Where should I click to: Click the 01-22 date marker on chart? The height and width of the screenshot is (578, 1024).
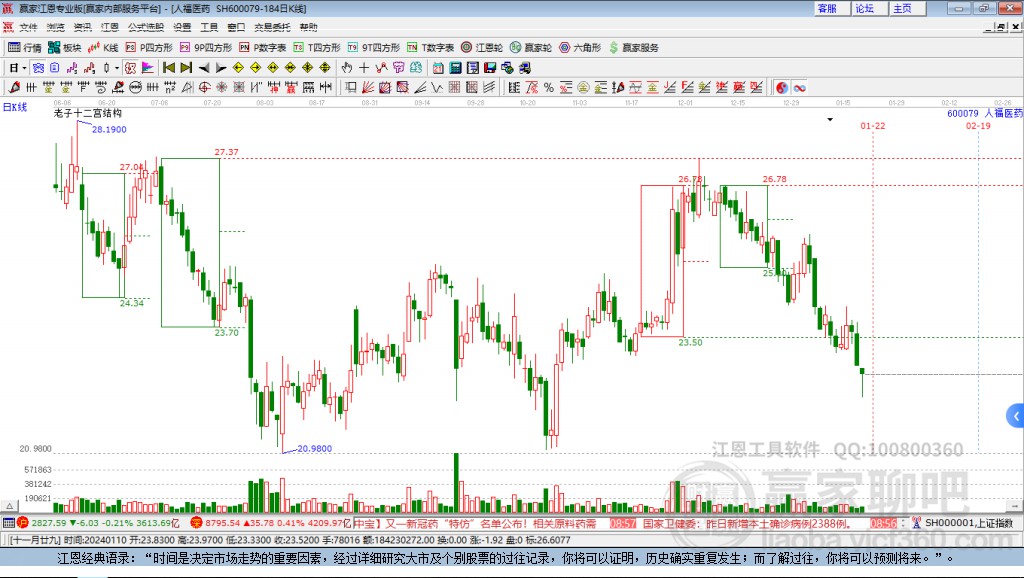pos(872,125)
